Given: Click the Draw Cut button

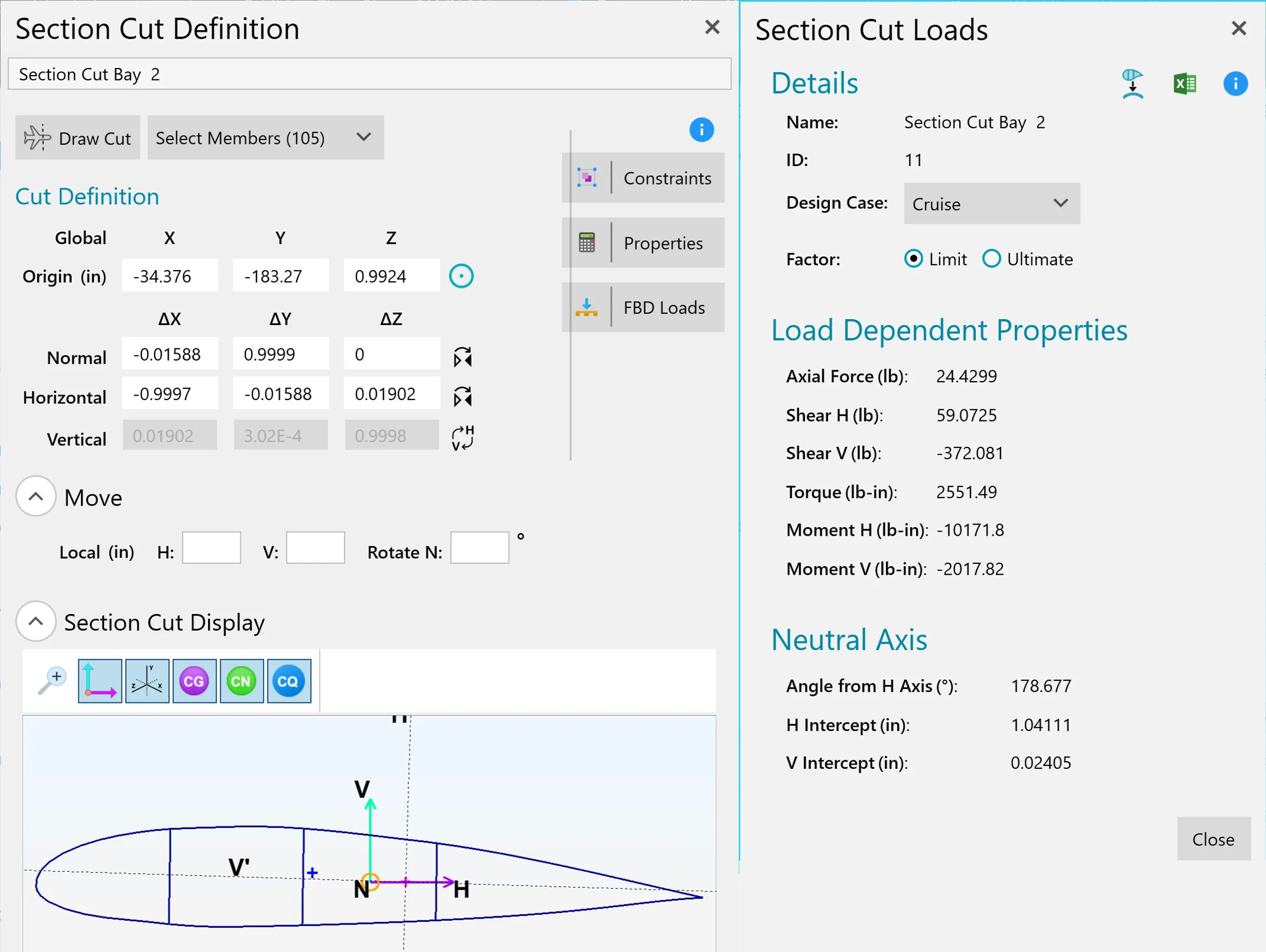Looking at the screenshot, I should point(77,138).
